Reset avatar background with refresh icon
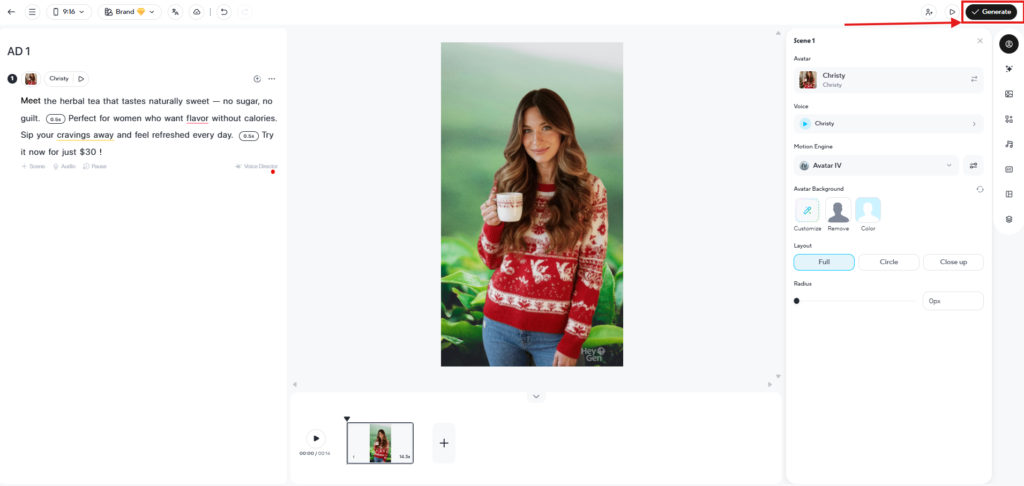The width and height of the screenshot is (1024, 486). pos(980,189)
